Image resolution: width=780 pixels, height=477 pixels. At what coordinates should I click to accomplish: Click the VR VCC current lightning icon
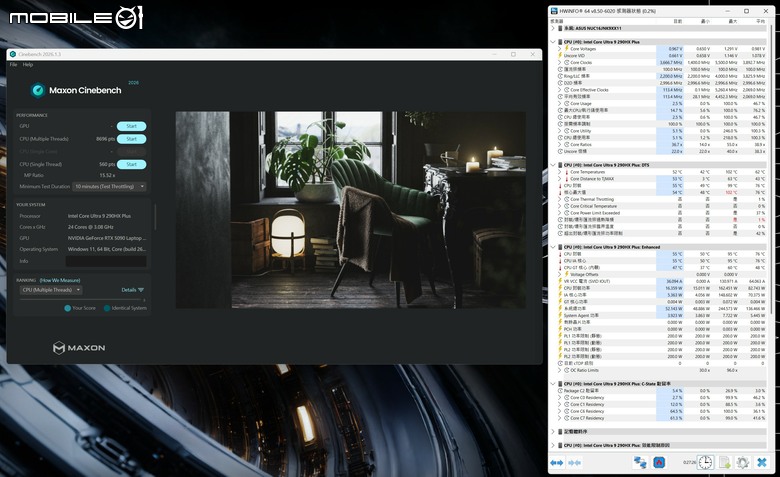click(560, 282)
